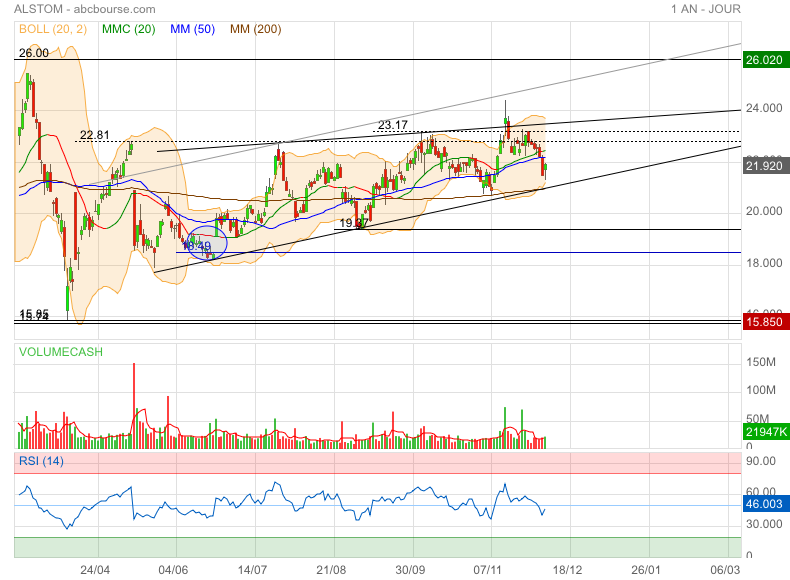Image resolution: width=790 pixels, height=580 pixels.
Task: Click the RSI (14) indicator label
Action: (42, 460)
